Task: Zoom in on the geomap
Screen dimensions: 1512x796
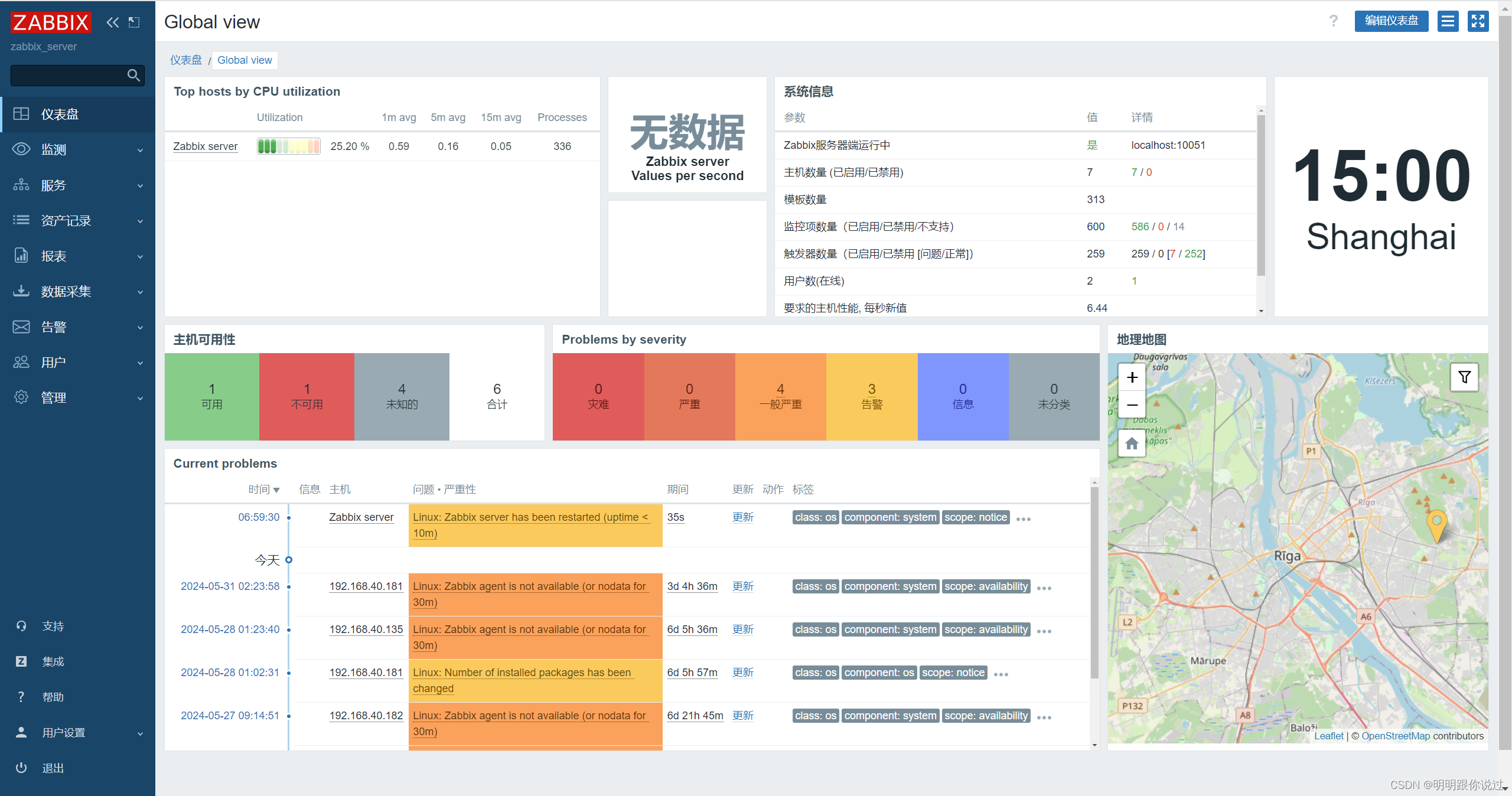Action: click(1132, 377)
